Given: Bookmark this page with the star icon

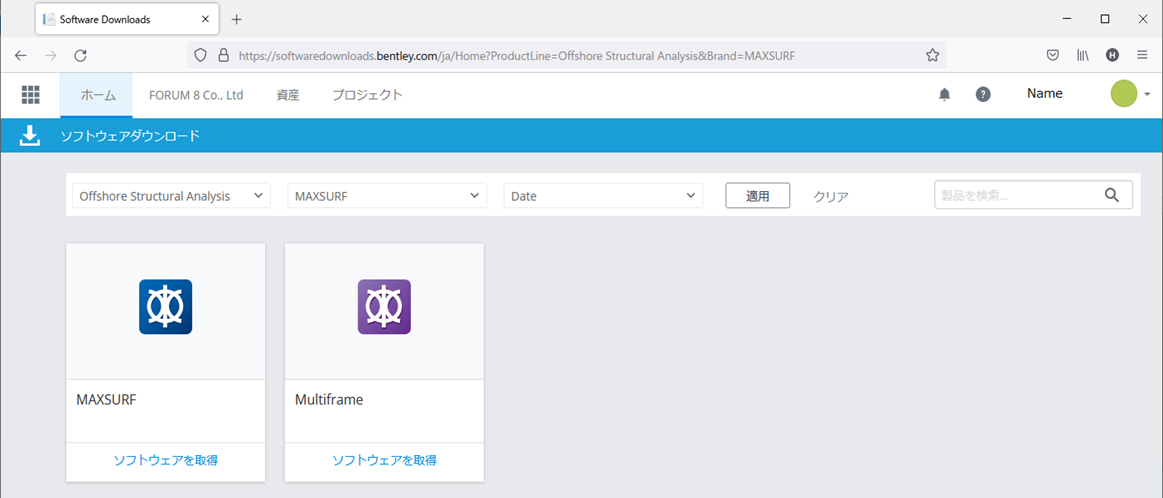Looking at the screenshot, I should point(932,55).
